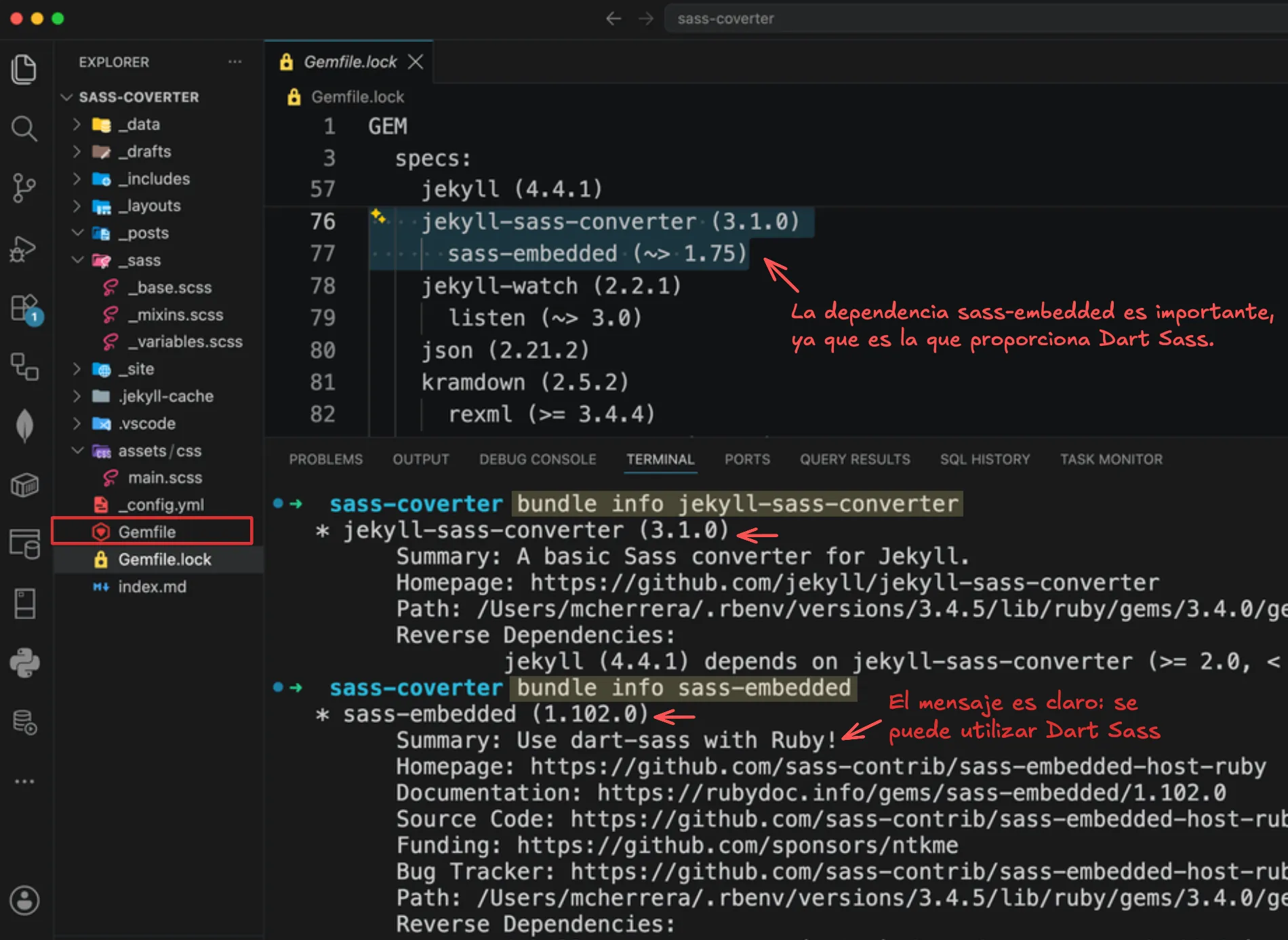Show additional views via activity bar ellipsis
Image resolution: width=1288 pixels, height=940 pixels.
coord(24,781)
